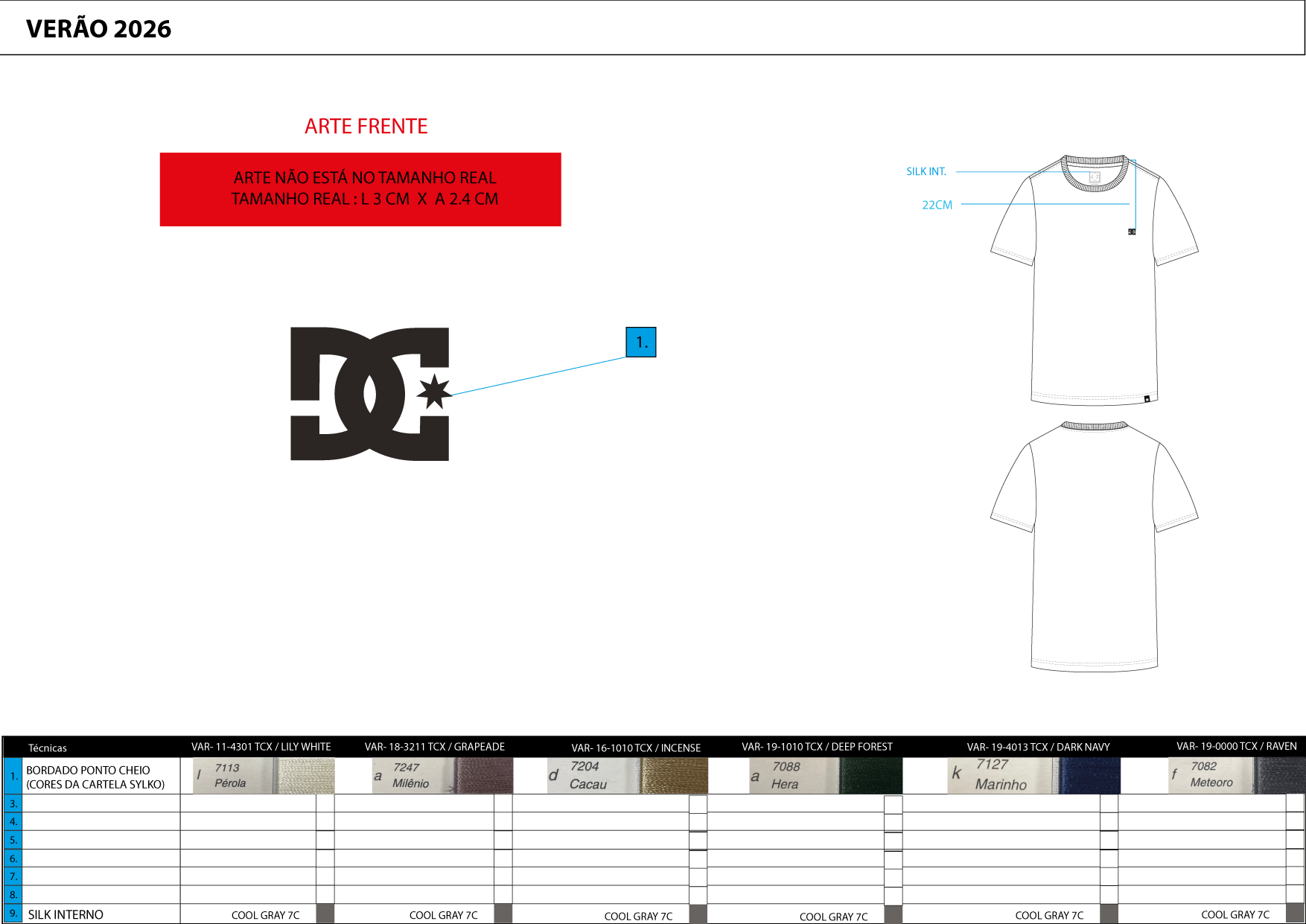Click the ARTE FRENTE heading
This screenshot has height=924, width=1306.
coord(366,127)
